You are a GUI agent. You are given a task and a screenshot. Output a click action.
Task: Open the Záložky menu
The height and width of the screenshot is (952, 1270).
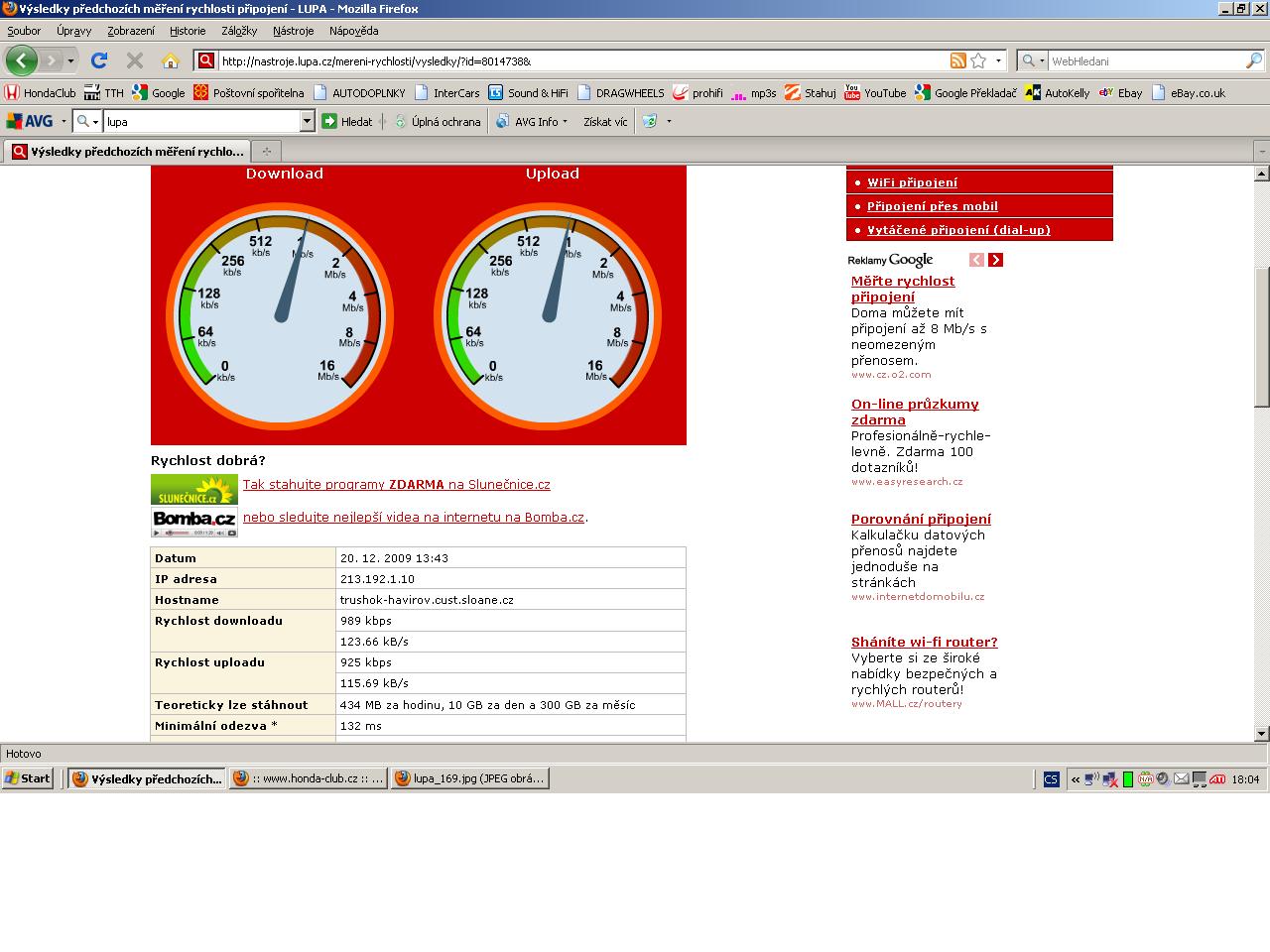point(239,31)
